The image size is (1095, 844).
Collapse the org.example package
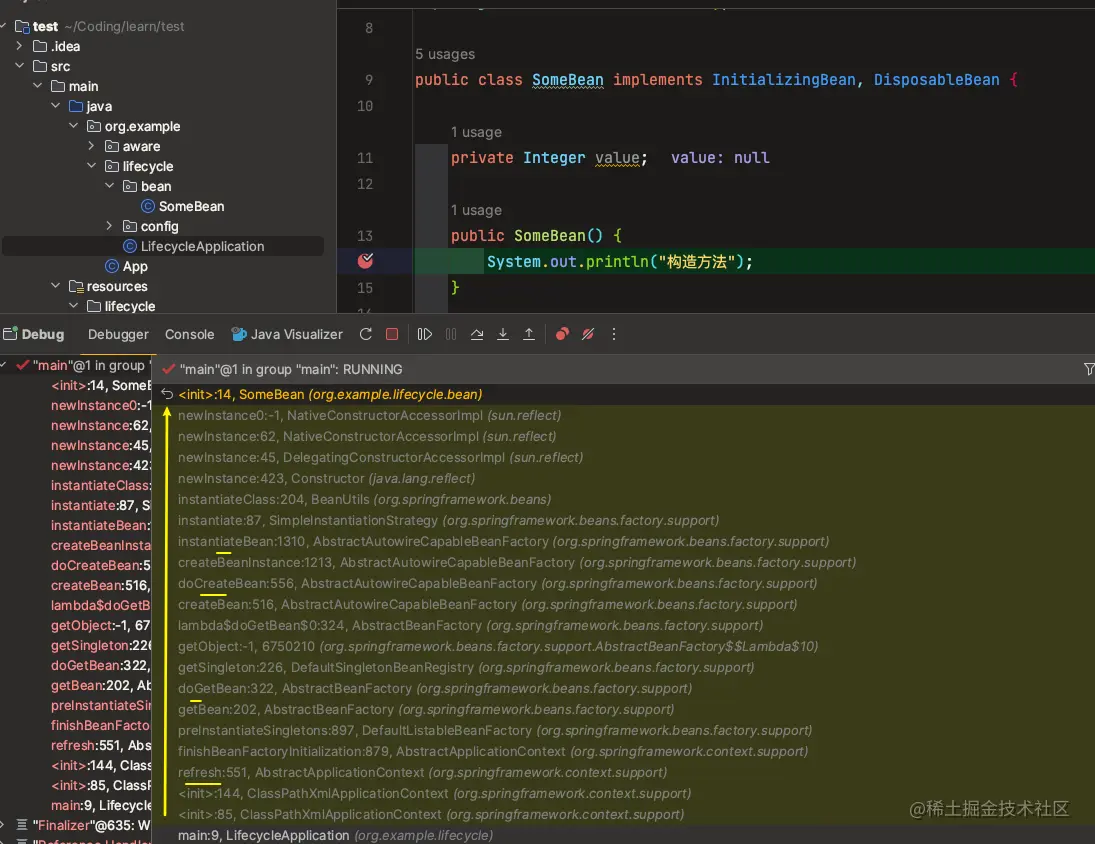click(74, 126)
